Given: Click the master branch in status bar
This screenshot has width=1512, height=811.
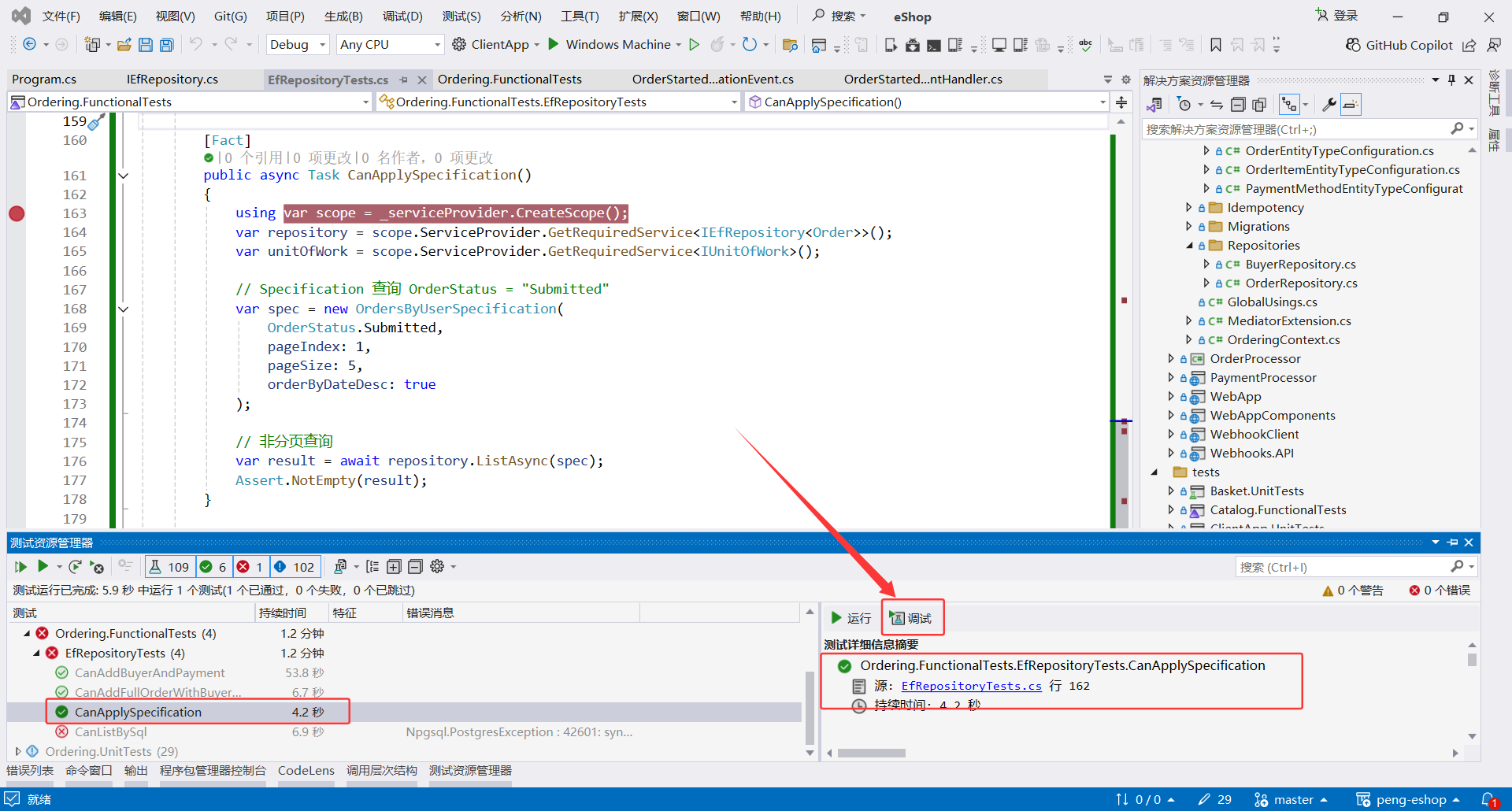Looking at the screenshot, I should tap(1291, 800).
